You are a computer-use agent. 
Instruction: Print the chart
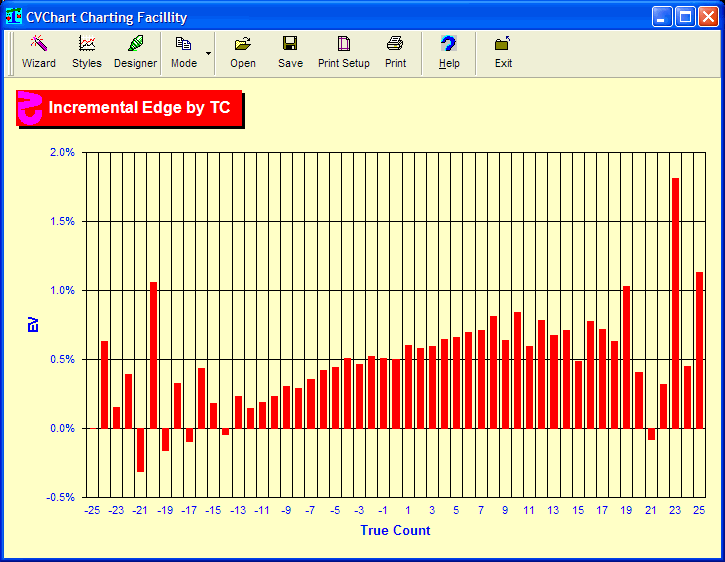click(396, 52)
